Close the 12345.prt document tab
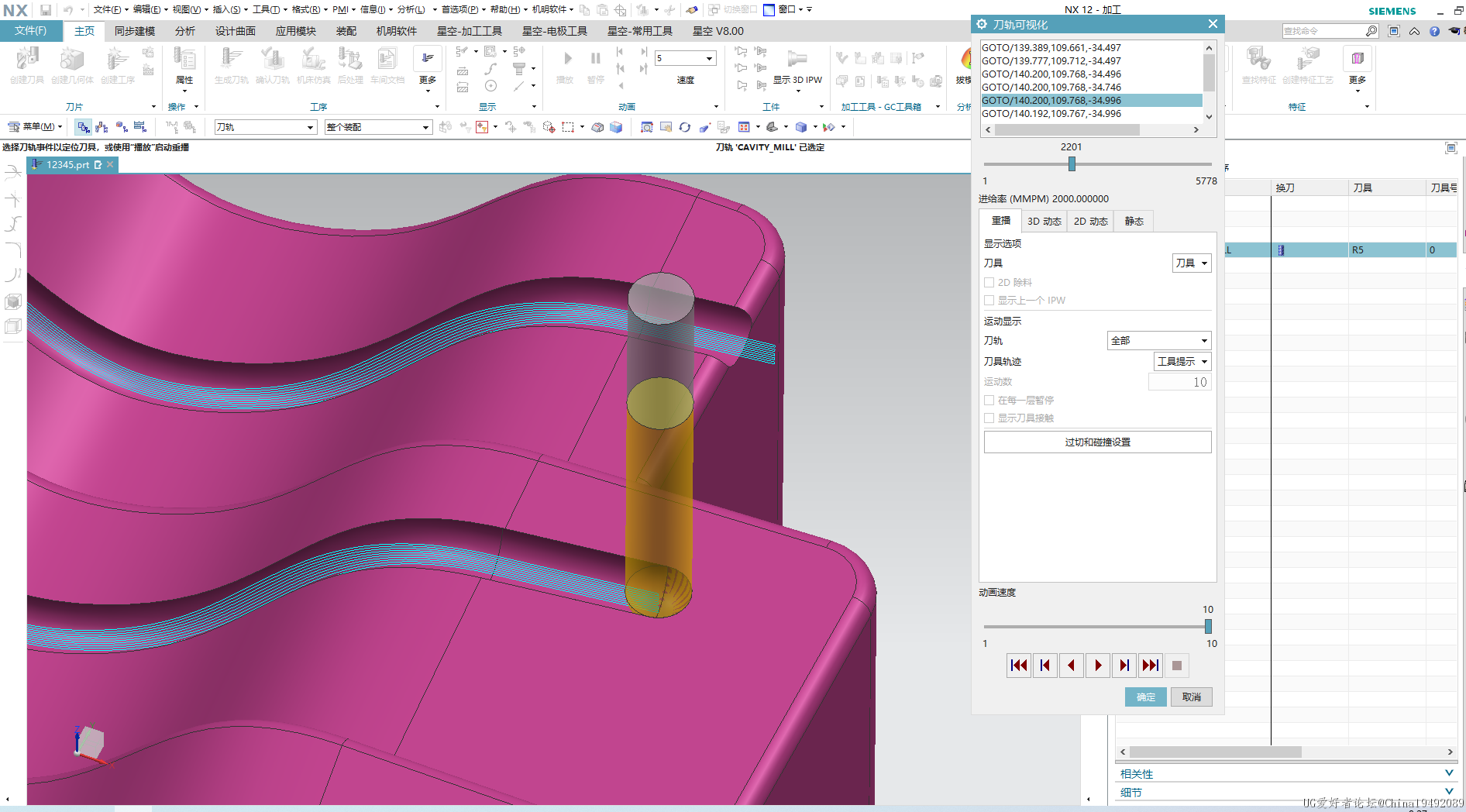This screenshot has width=1466, height=812. [110, 164]
